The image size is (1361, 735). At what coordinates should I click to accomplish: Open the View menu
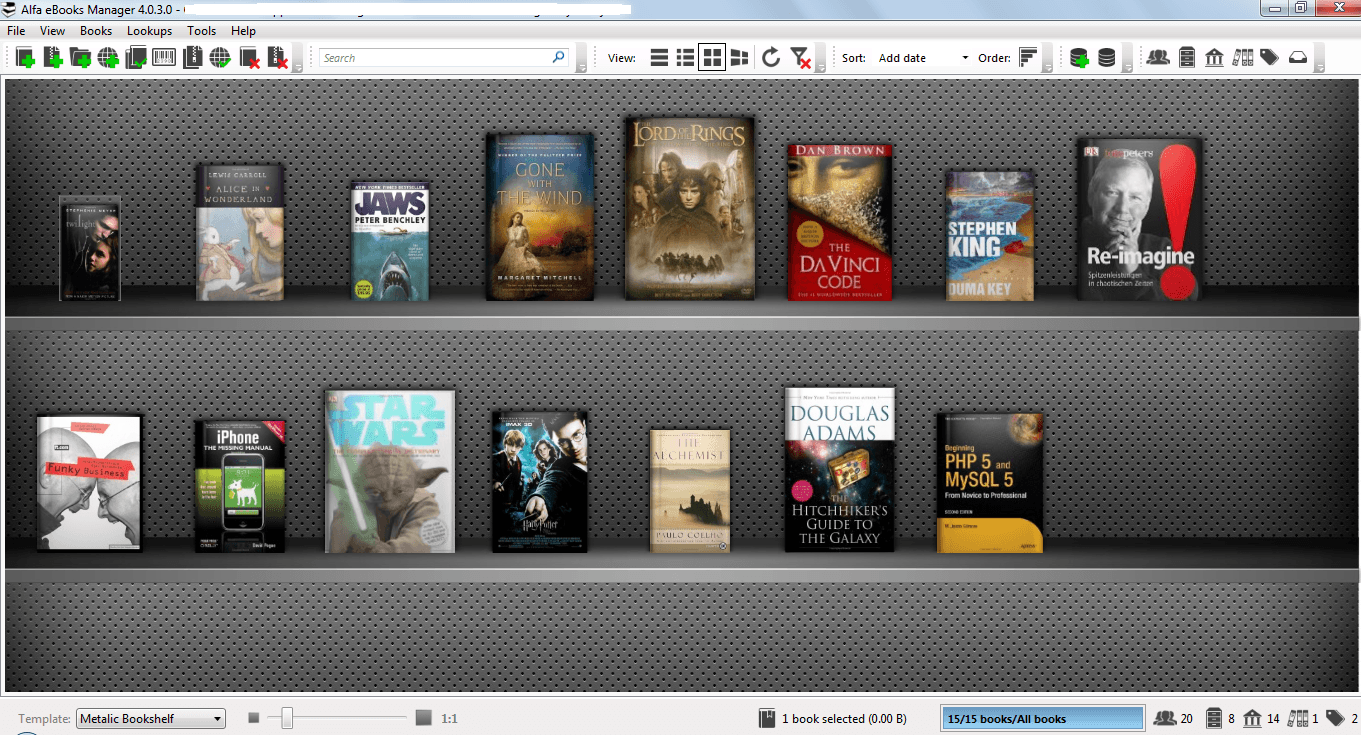(x=52, y=31)
